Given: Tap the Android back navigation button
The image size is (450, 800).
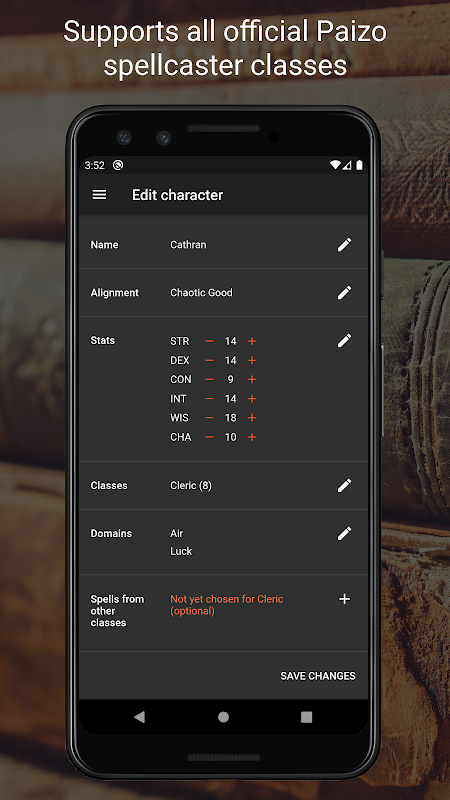Looking at the screenshot, I should point(139,717).
